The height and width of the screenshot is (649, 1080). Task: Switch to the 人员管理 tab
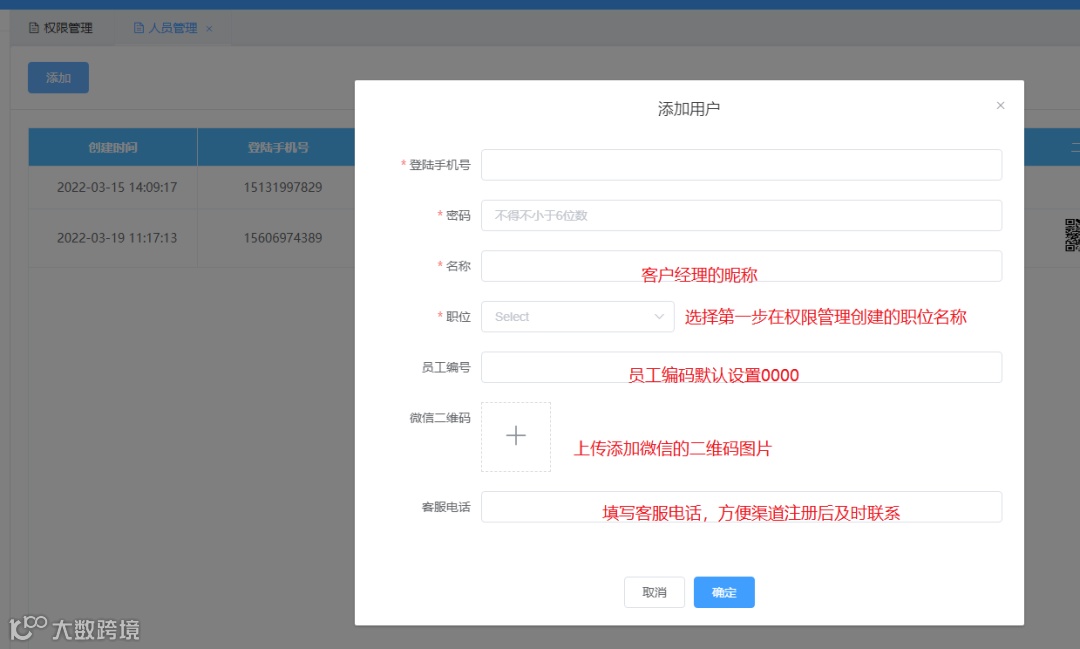point(172,28)
